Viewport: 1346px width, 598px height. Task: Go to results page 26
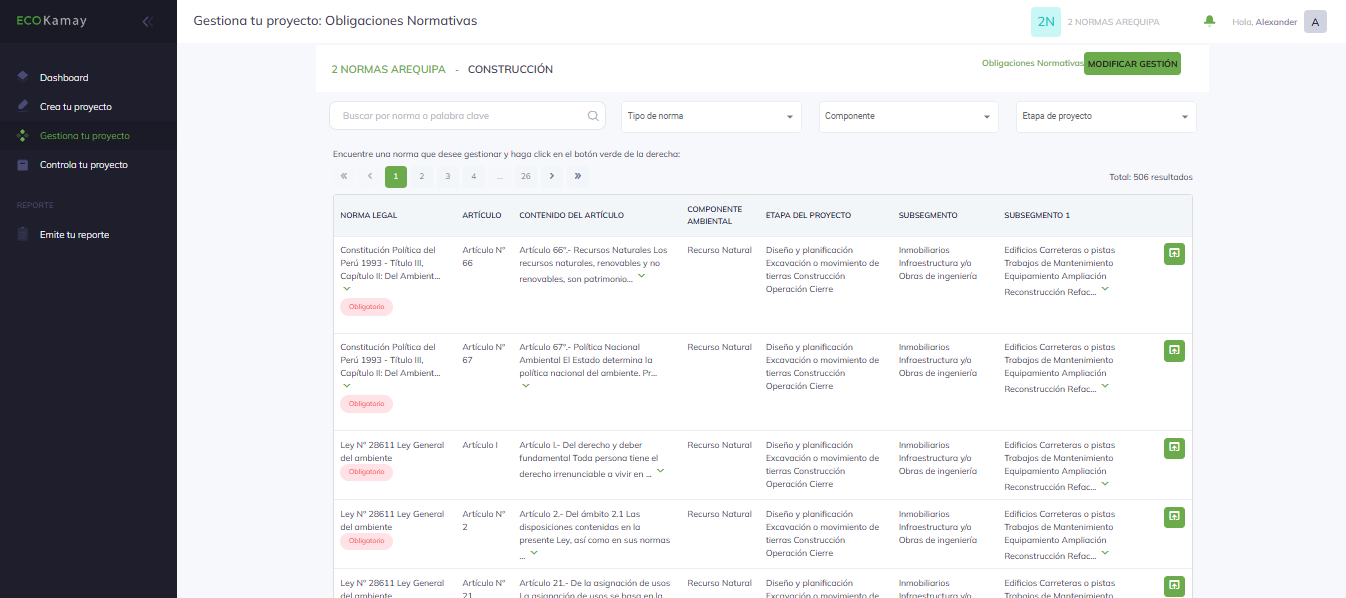tap(526, 176)
